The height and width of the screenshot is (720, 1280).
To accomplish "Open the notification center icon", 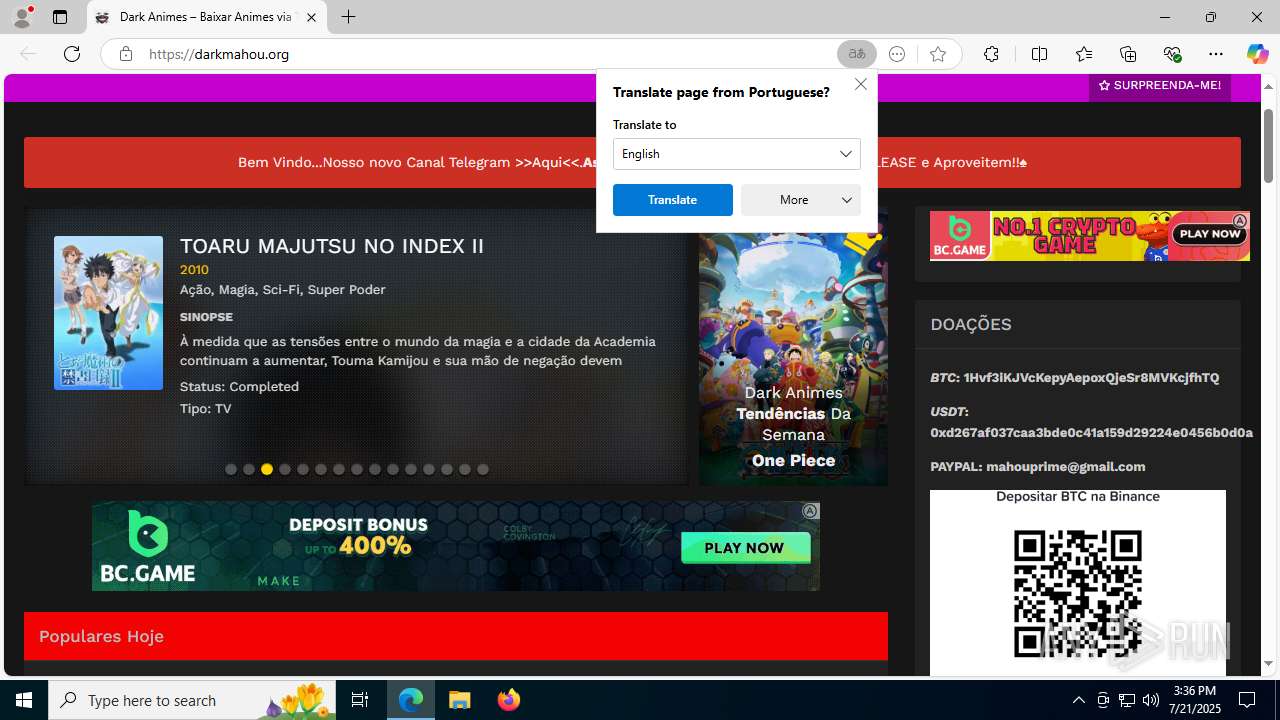I will click(1247, 700).
